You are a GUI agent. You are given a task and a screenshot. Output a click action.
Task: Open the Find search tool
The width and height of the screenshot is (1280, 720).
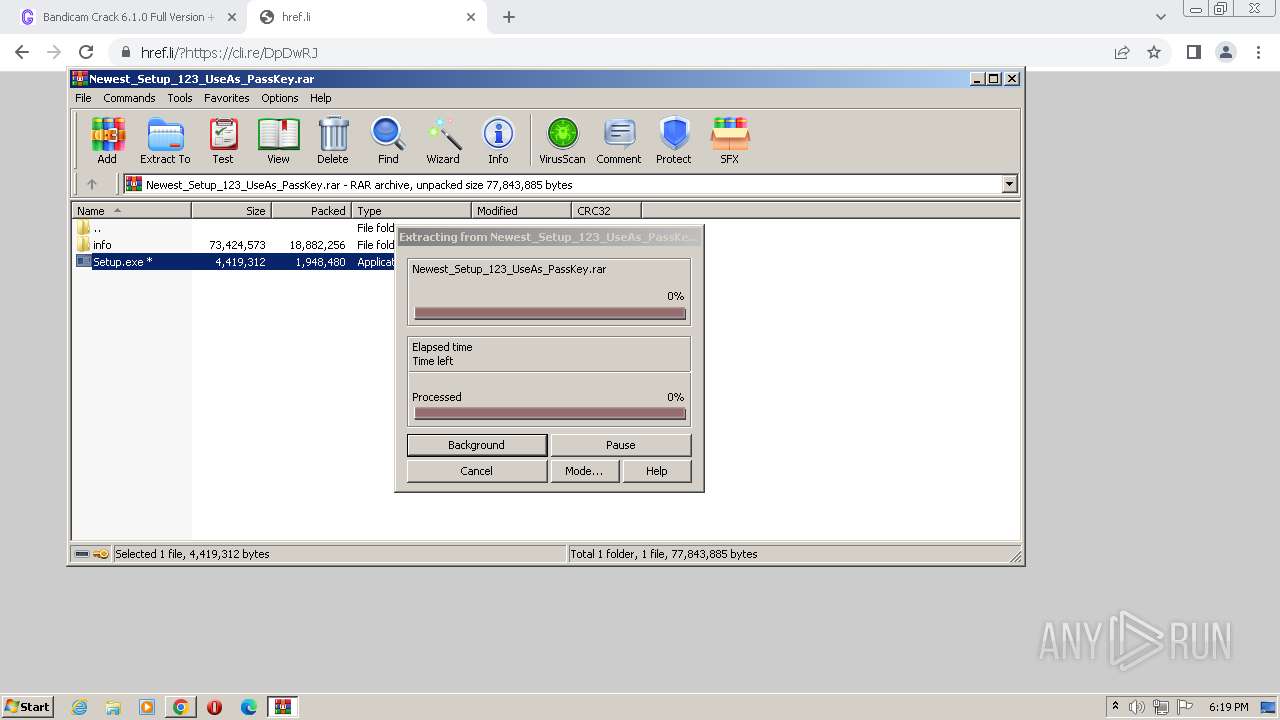click(x=388, y=141)
